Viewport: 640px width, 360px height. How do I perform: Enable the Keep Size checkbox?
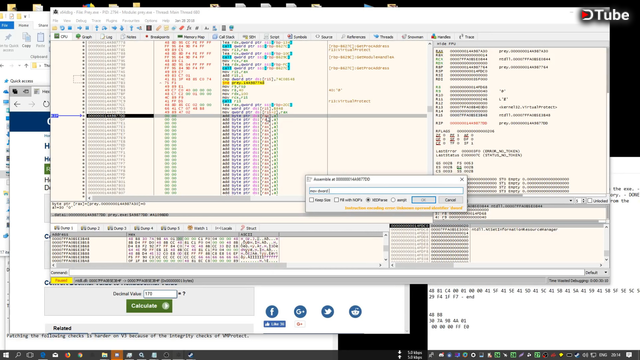pyautogui.click(x=312, y=200)
